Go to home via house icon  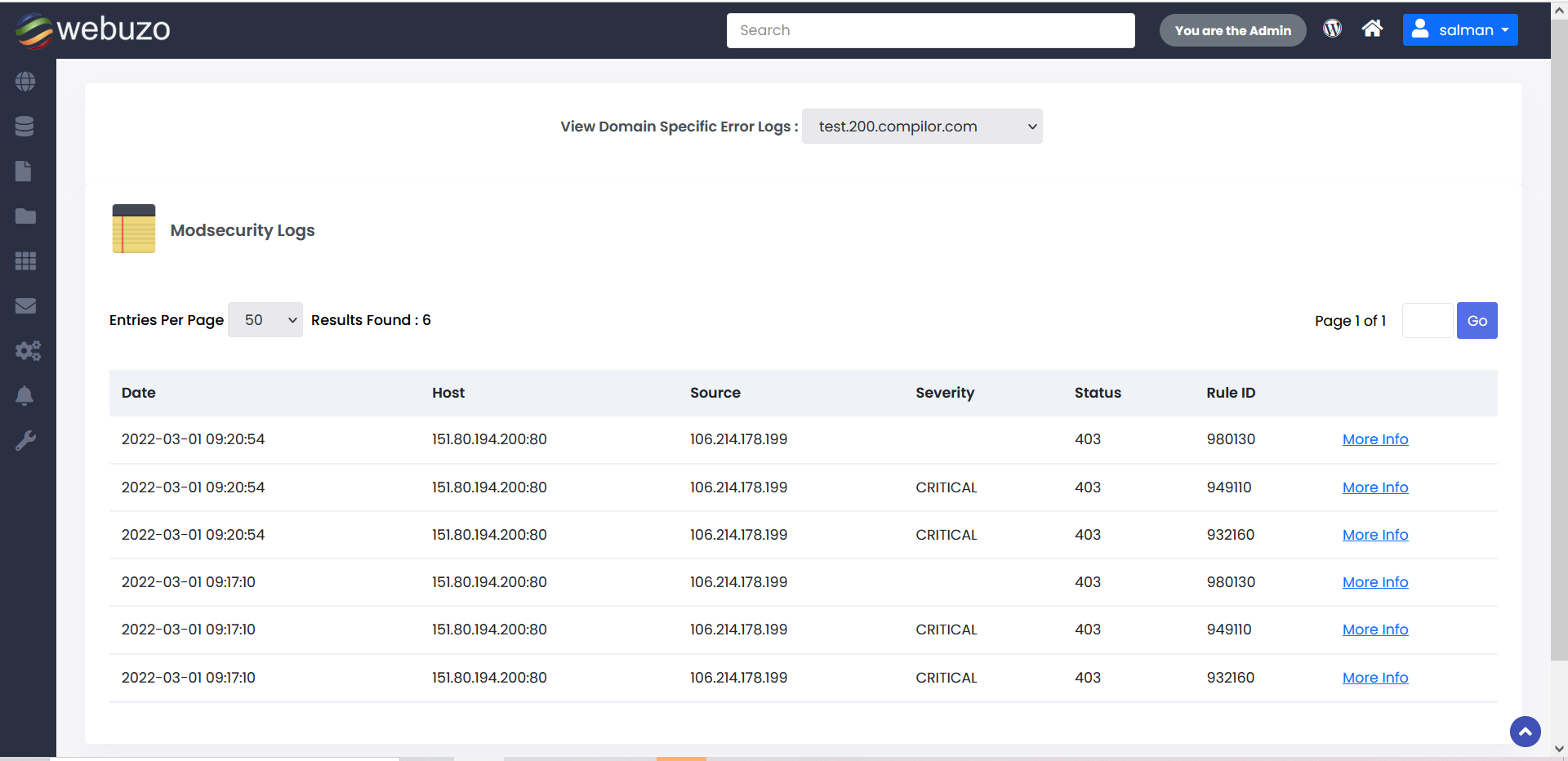coord(1372,29)
